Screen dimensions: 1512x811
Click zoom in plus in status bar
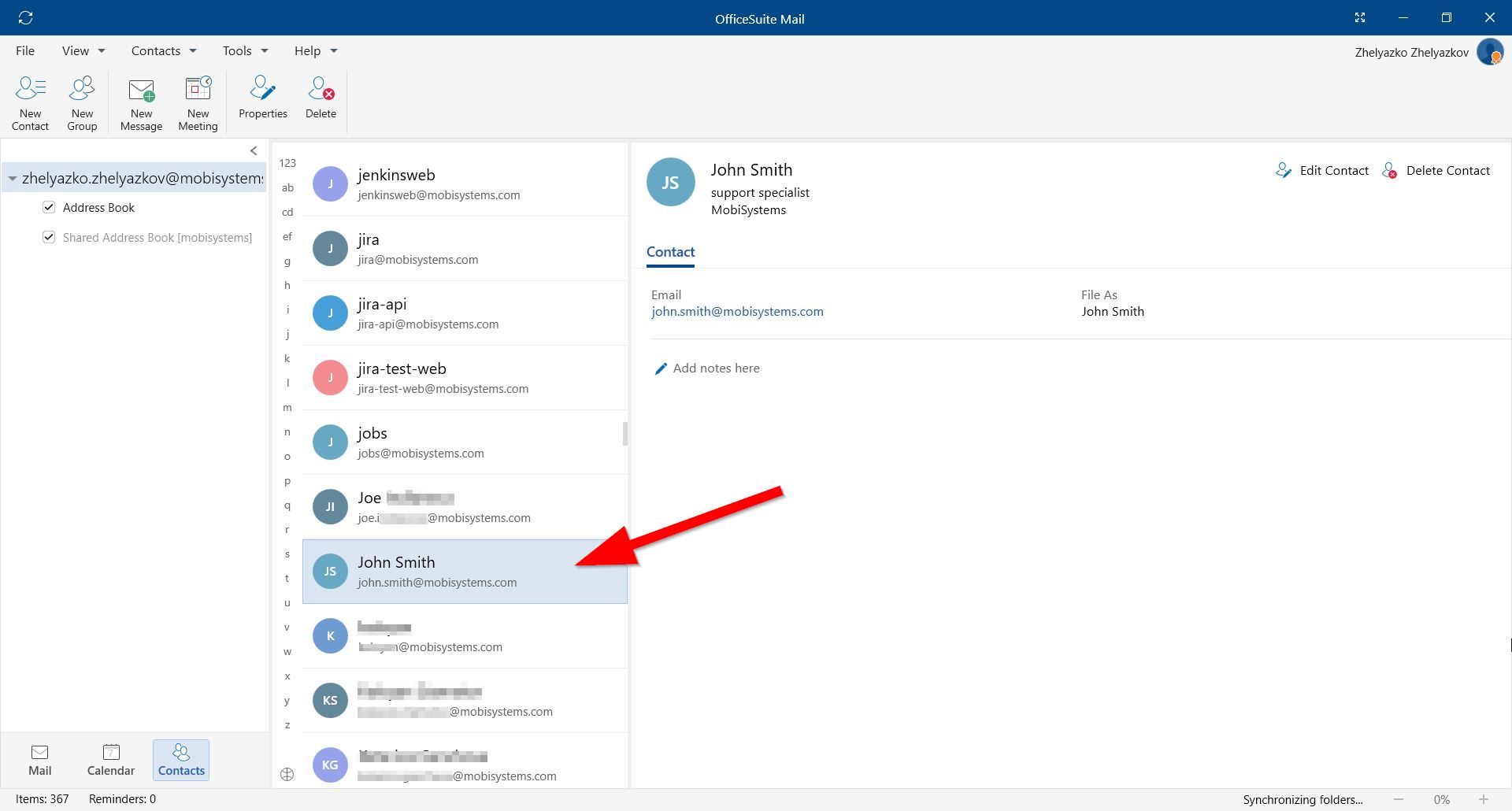1484,799
